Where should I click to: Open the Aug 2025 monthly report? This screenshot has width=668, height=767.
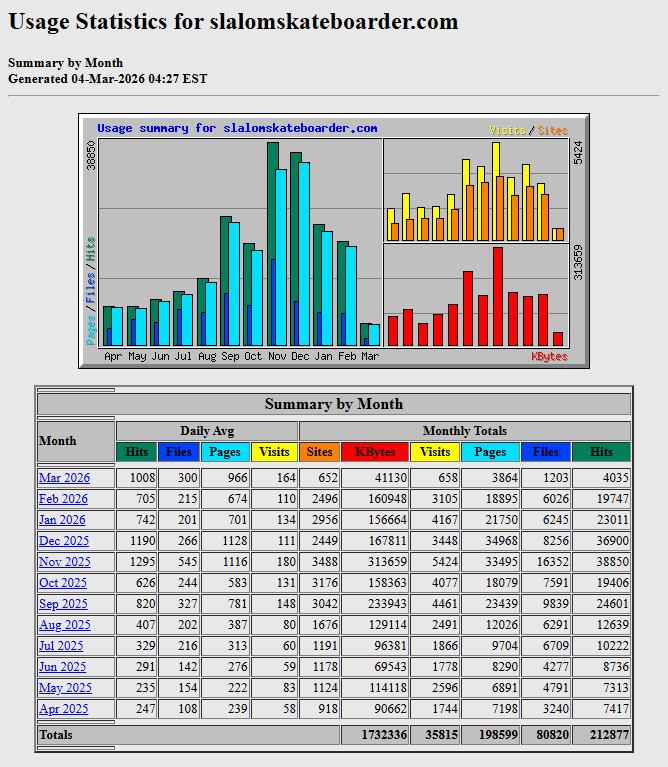[64, 625]
